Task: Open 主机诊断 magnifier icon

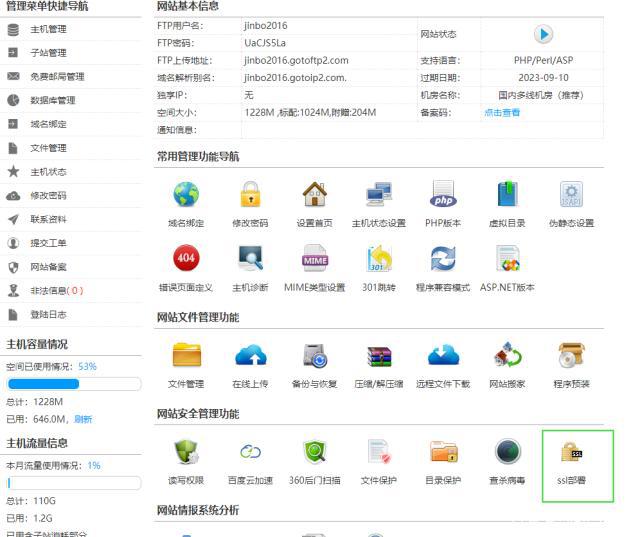Action: coord(250,258)
